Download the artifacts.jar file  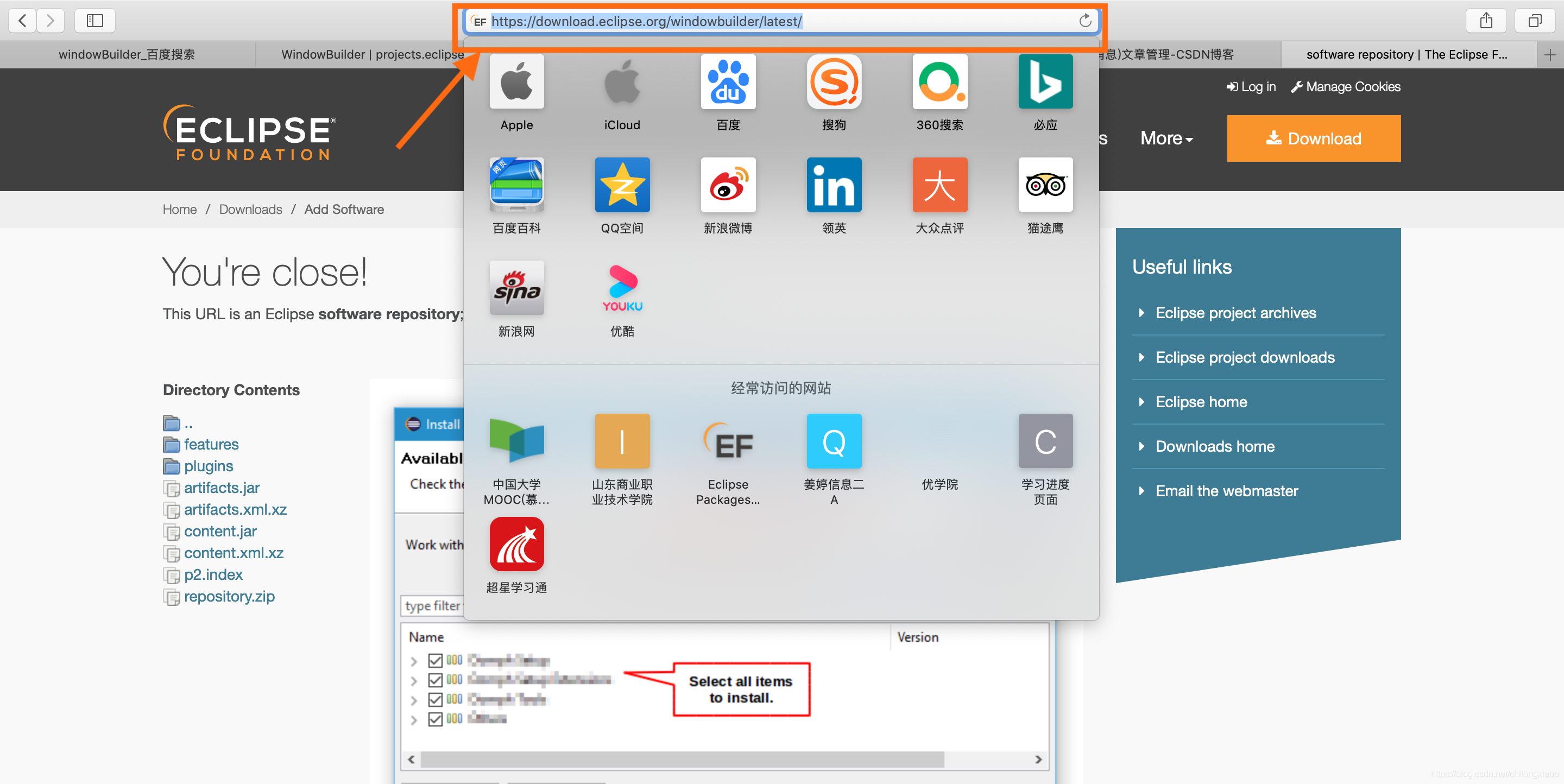[x=222, y=488]
